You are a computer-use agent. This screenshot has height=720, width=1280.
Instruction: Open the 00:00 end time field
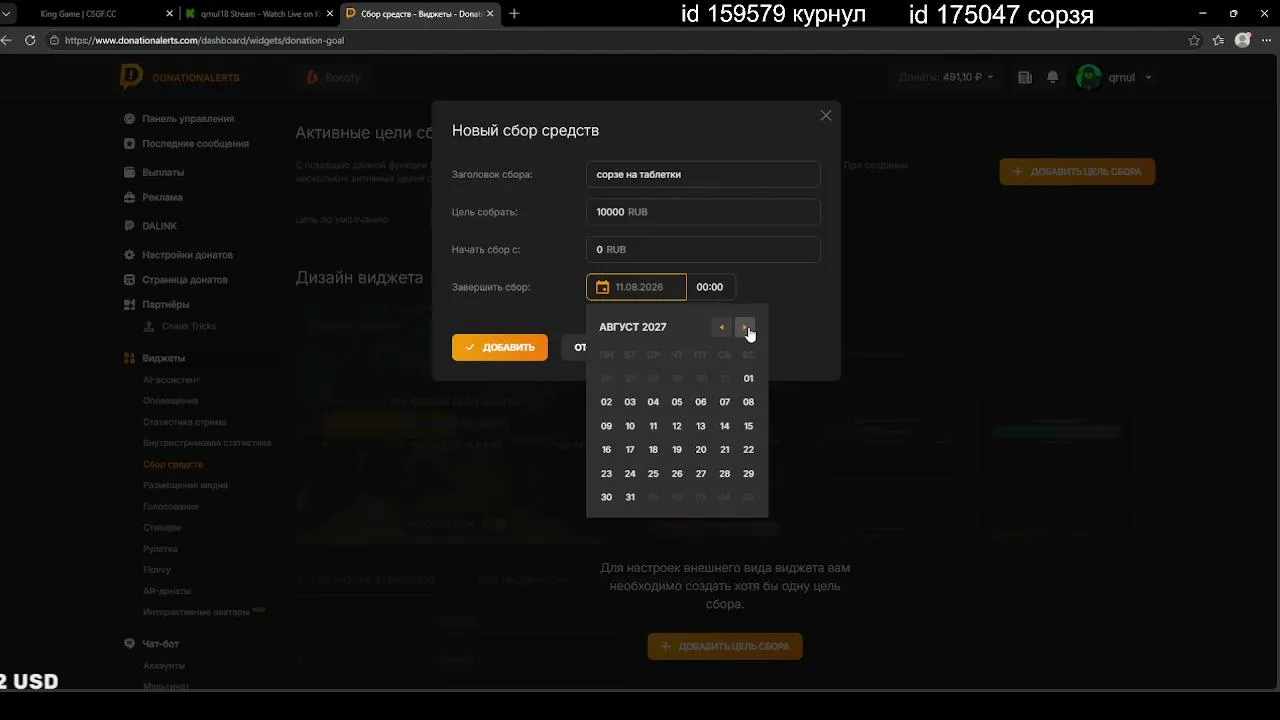[x=711, y=287]
